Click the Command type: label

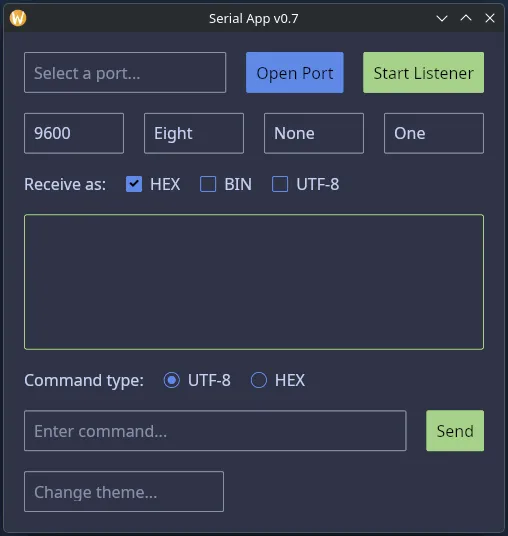84,380
